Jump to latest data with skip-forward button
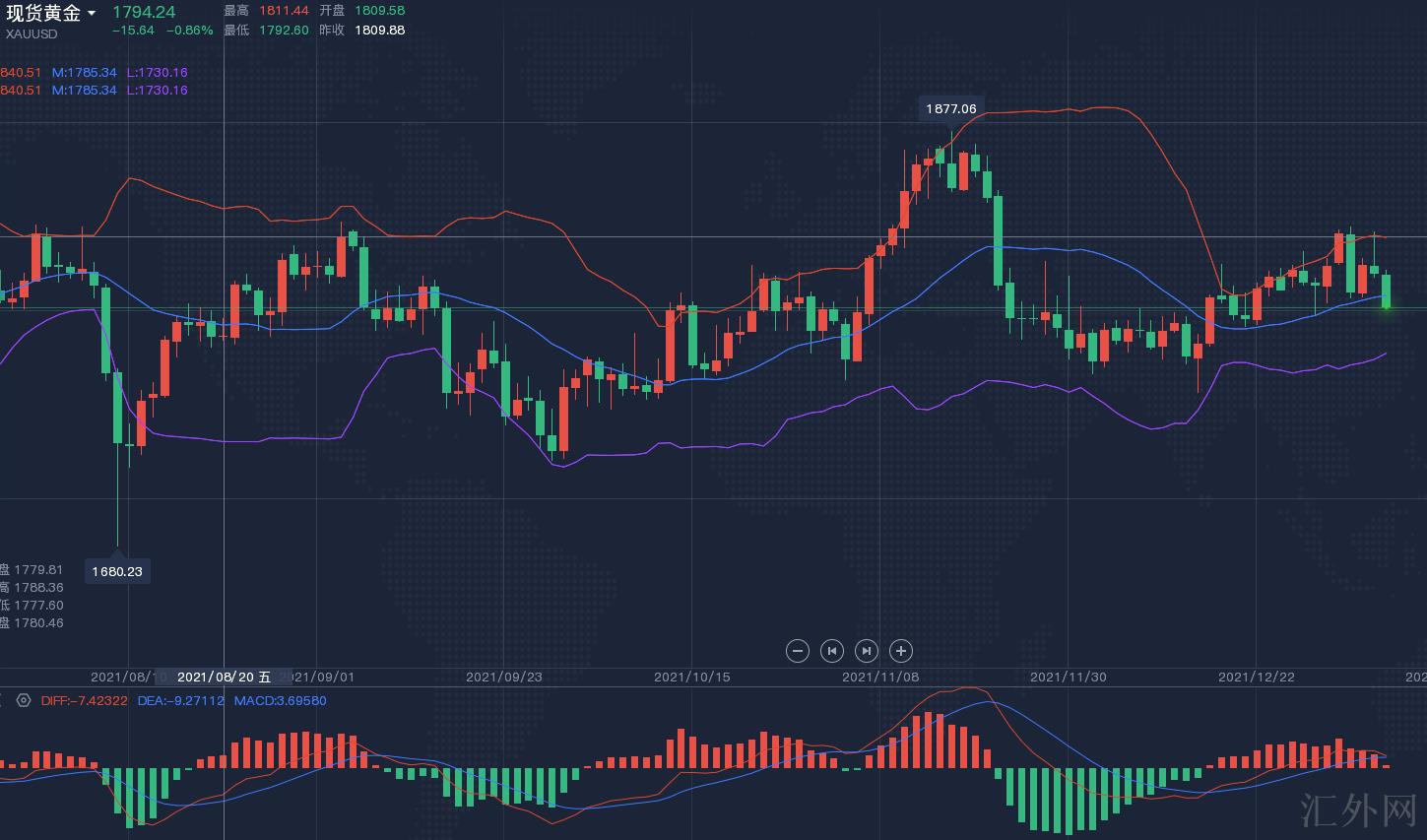The width and height of the screenshot is (1427, 840). (866, 651)
